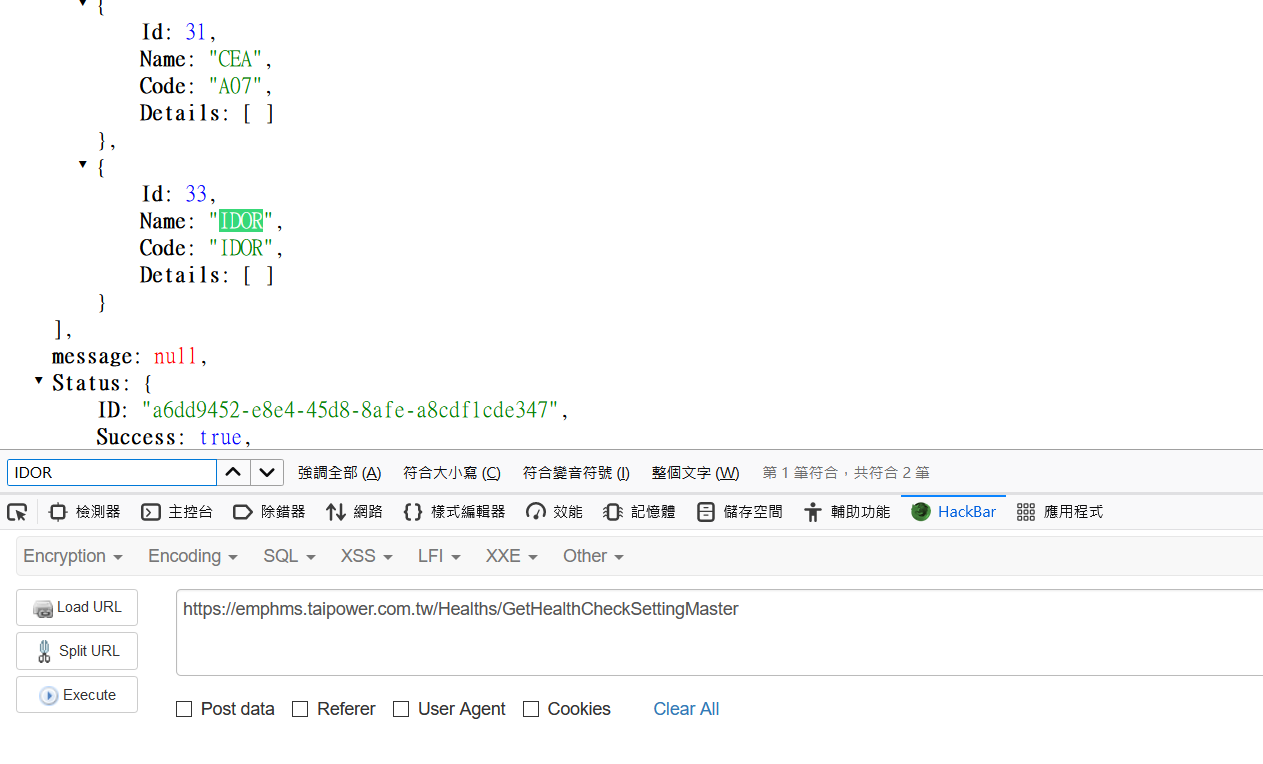Click the Id value 31
The image size is (1263, 764).
click(x=196, y=32)
